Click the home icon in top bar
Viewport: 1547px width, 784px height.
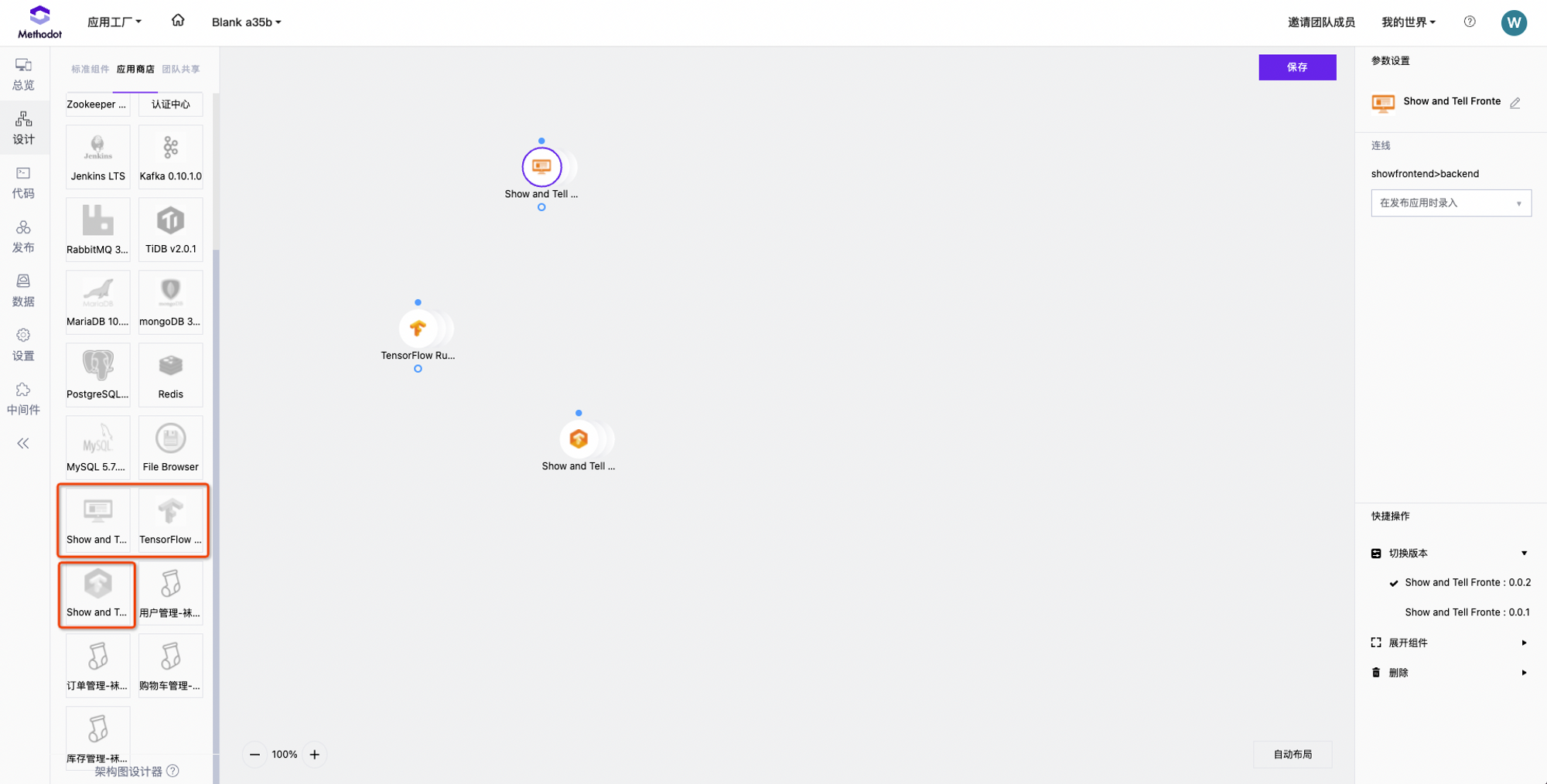(178, 21)
